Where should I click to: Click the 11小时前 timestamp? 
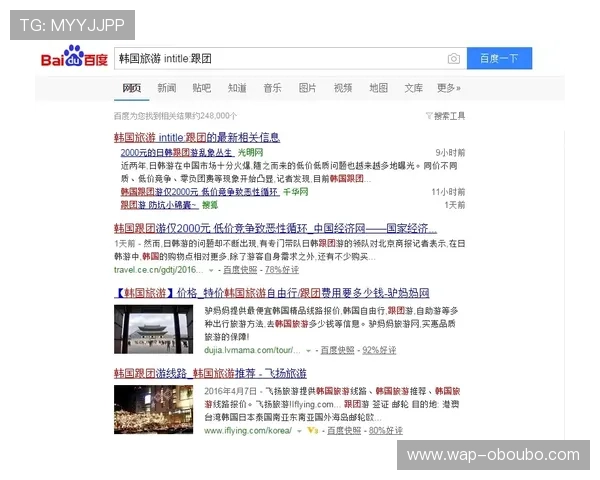click(448, 192)
